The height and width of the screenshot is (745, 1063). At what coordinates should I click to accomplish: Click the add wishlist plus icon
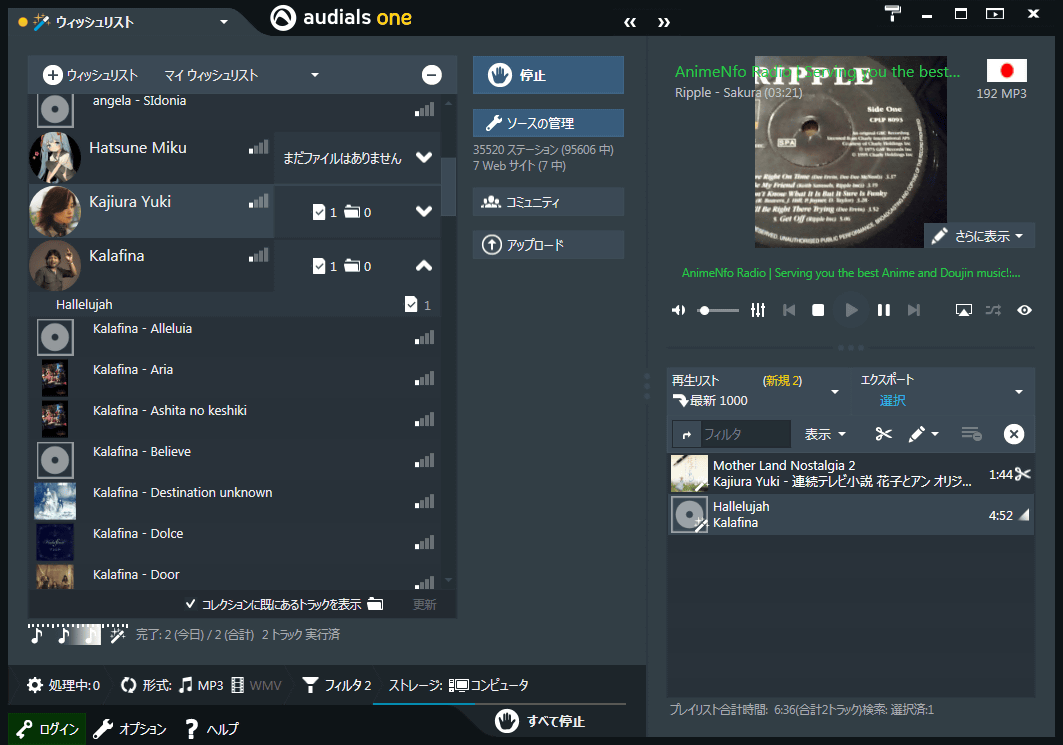[x=52, y=75]
